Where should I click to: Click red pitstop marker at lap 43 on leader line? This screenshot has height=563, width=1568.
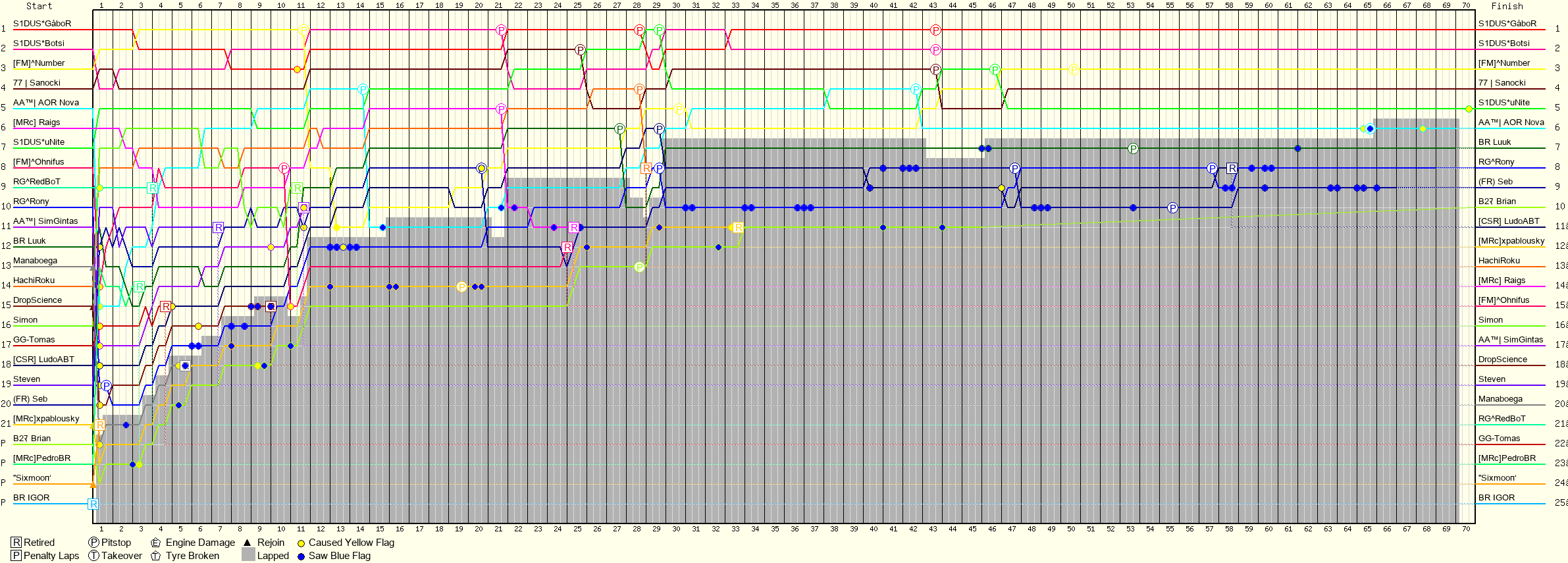[x=935, y=30]
